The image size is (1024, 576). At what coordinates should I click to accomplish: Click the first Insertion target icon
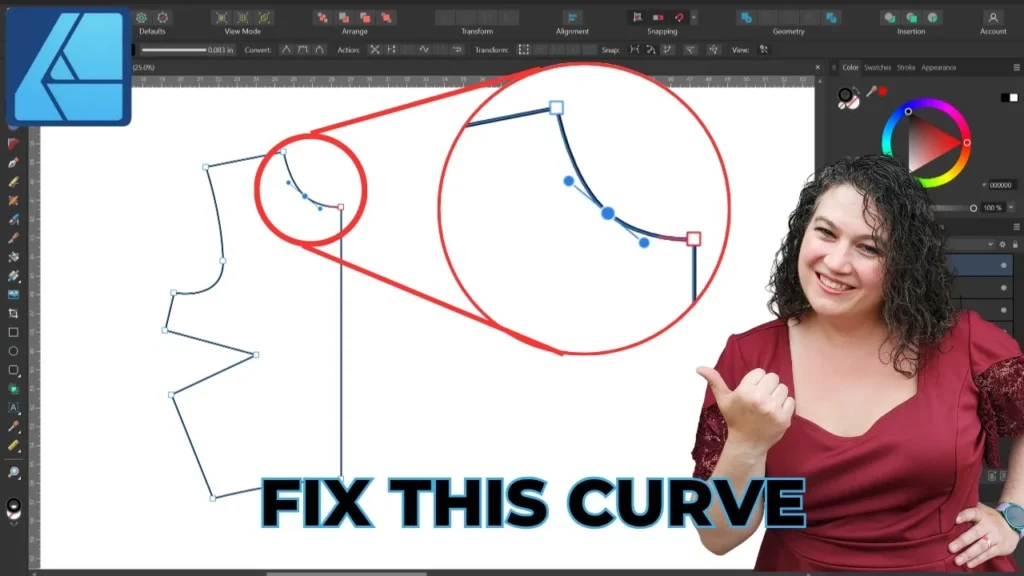889,18
